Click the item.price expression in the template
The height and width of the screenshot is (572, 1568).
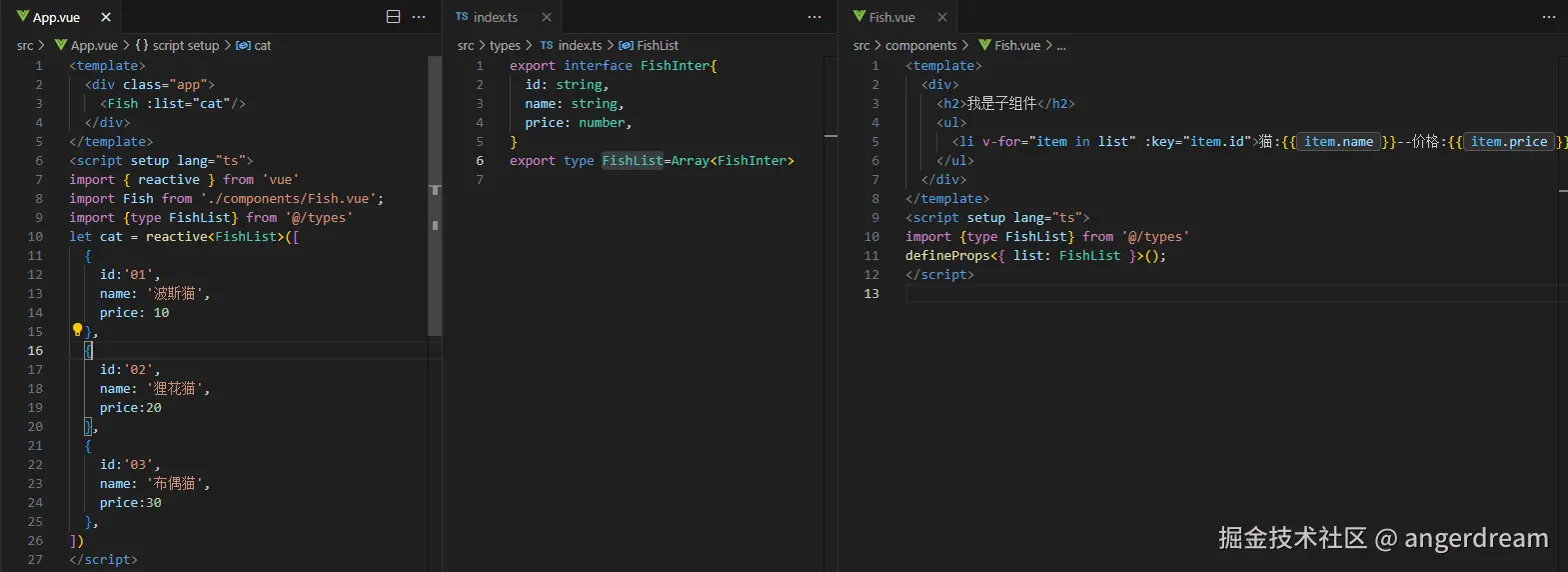point(1508,142)
